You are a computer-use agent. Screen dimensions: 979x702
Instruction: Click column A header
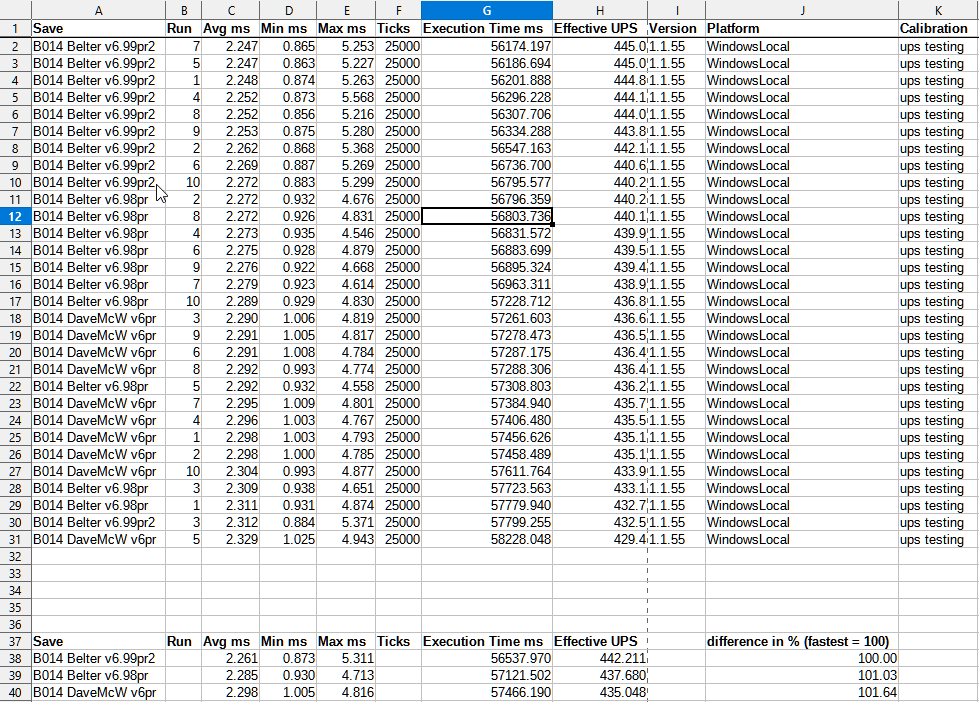pos(97,9)
